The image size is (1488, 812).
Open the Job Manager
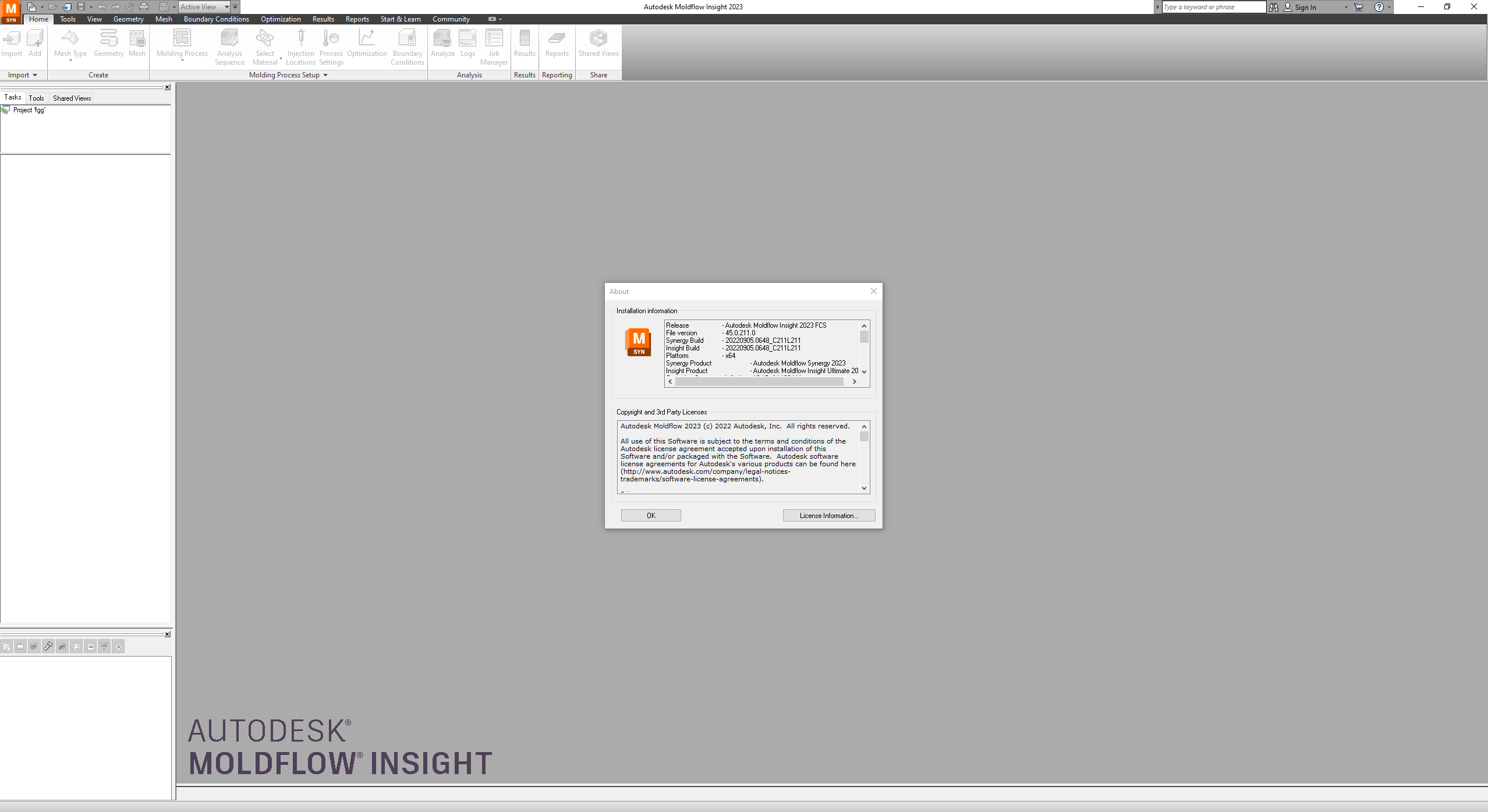pyautogui.click(x=494, y=47)
